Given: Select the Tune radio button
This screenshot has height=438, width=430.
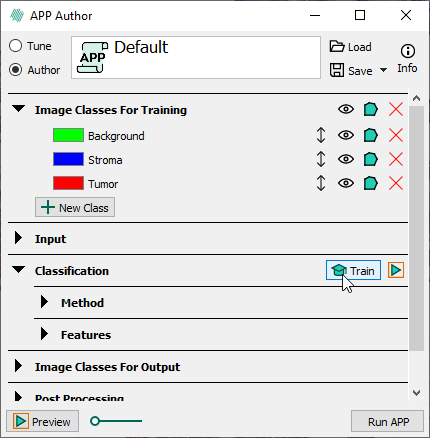Looking at the screenshot, I should [x=16, y=46].
